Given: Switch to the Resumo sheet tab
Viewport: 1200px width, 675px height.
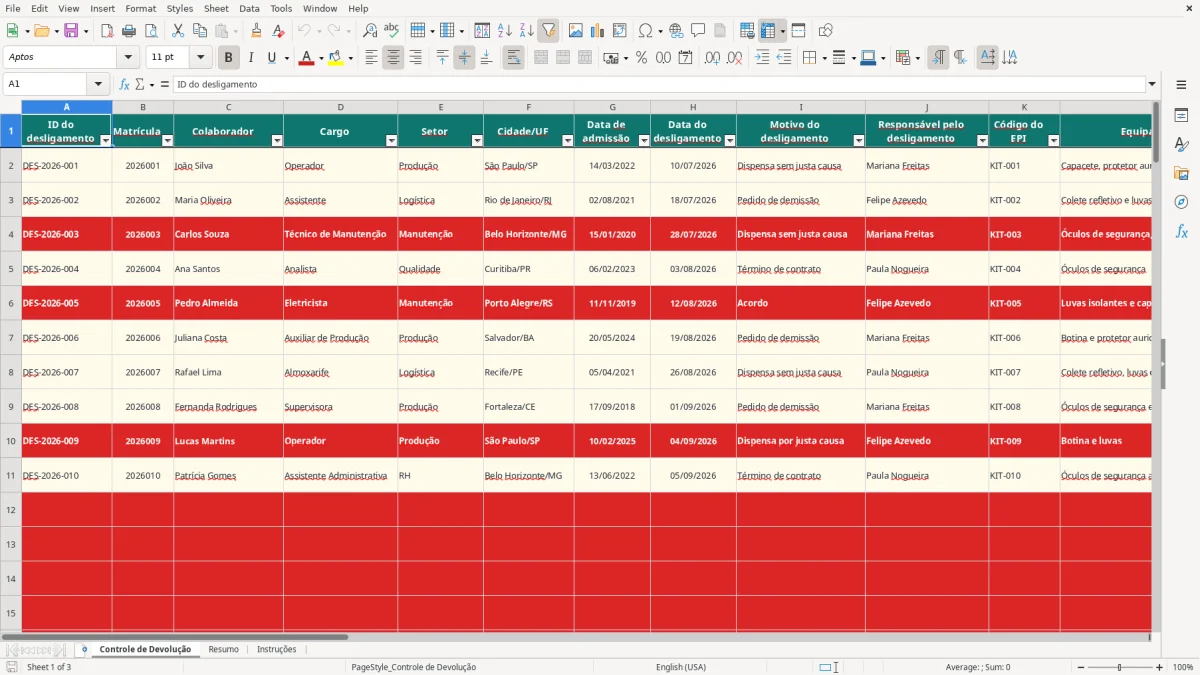Looking at the screenshot, I should coord(223,649).
